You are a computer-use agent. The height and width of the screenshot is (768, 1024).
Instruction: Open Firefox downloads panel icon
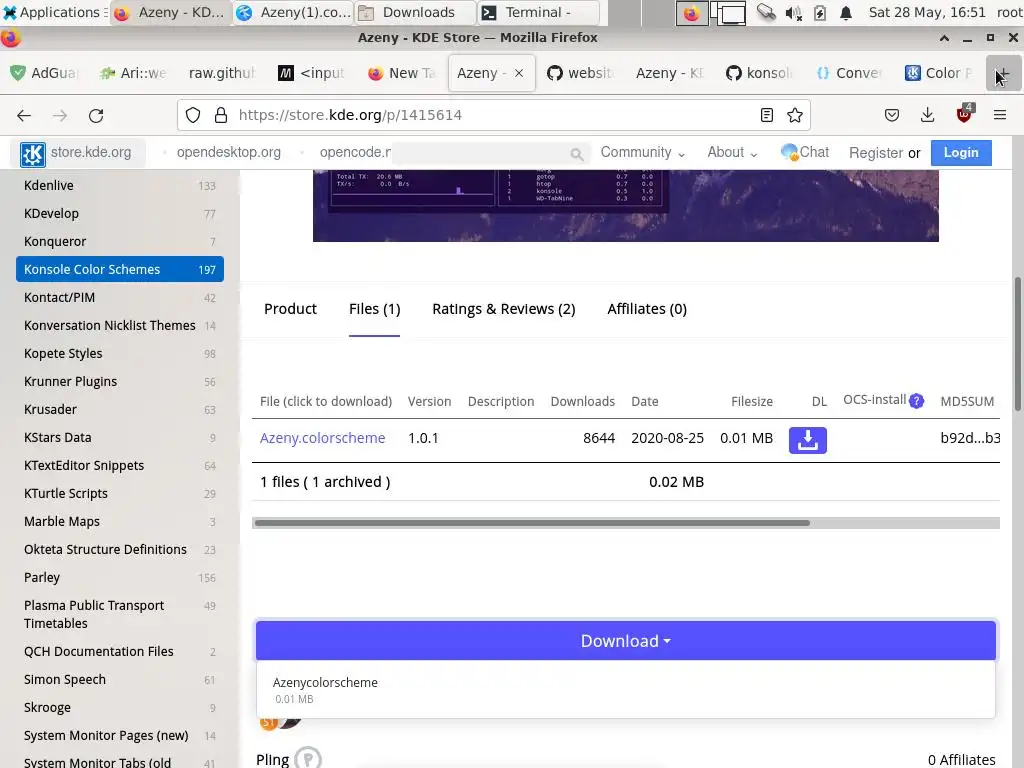927,116
